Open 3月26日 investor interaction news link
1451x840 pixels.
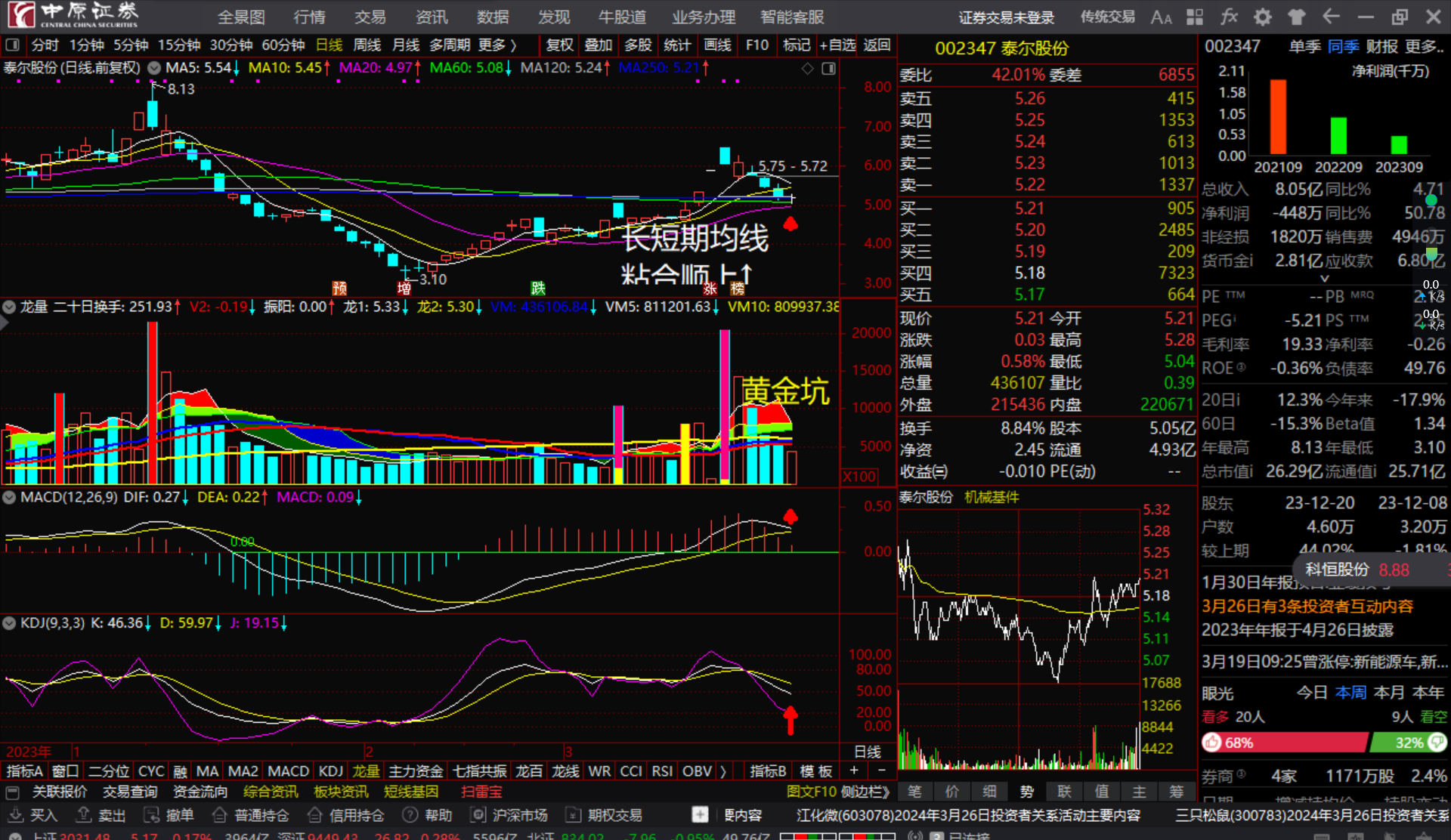[x=1307, y=606]
